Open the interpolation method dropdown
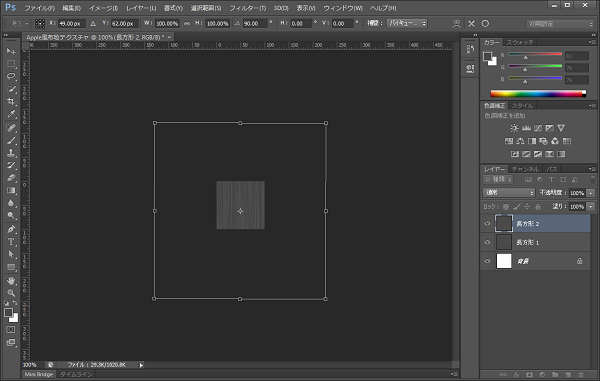 [407, 23]
